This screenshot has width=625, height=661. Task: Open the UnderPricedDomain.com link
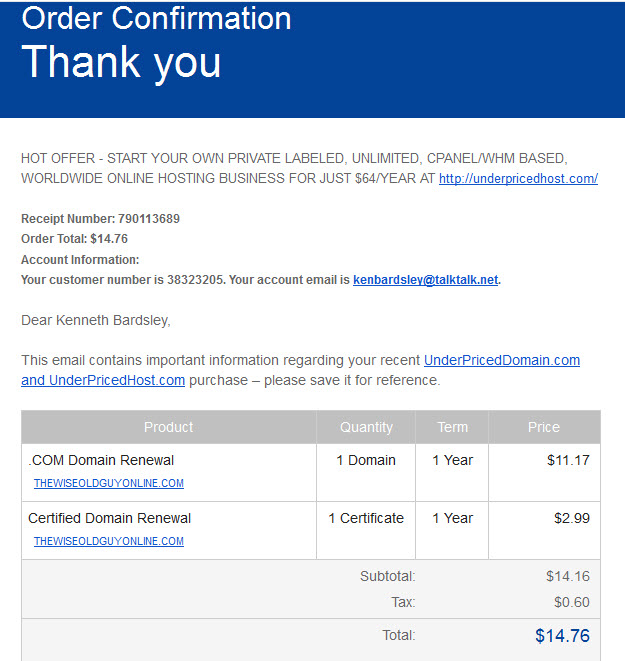point(502,360)
